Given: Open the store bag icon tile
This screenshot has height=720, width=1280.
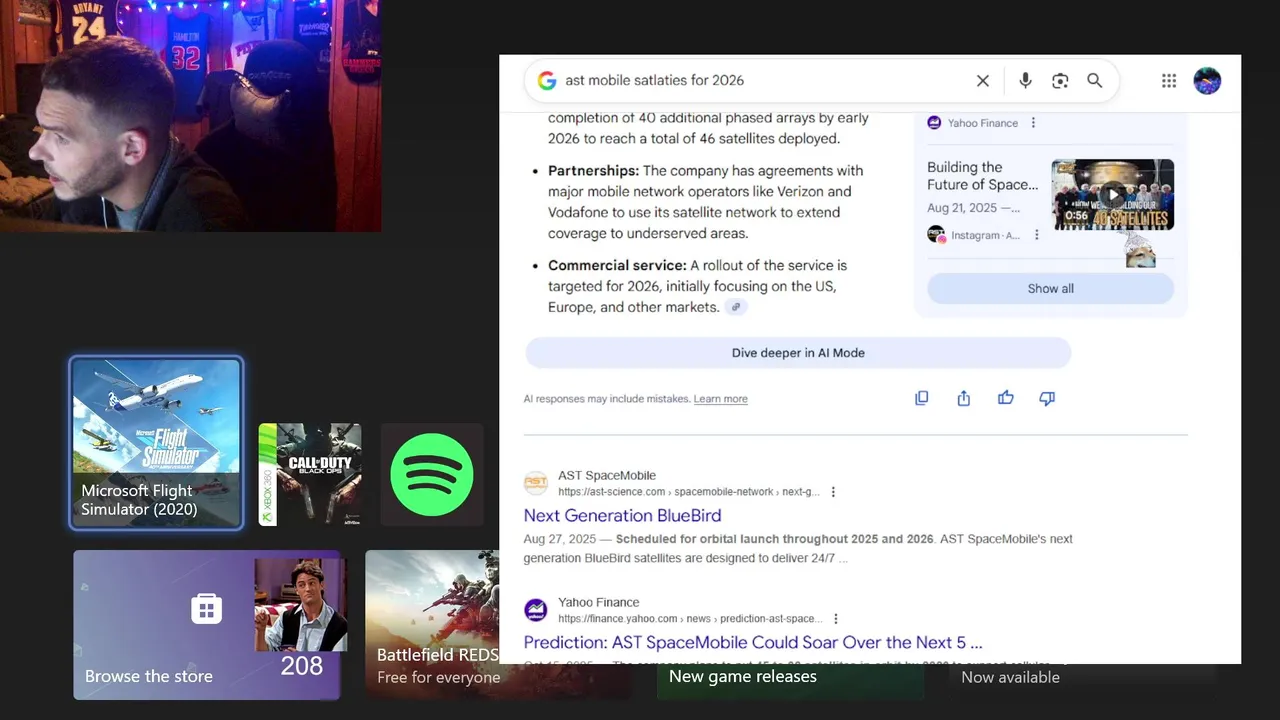Looking at the screenshot, I should tap(207, 608).
